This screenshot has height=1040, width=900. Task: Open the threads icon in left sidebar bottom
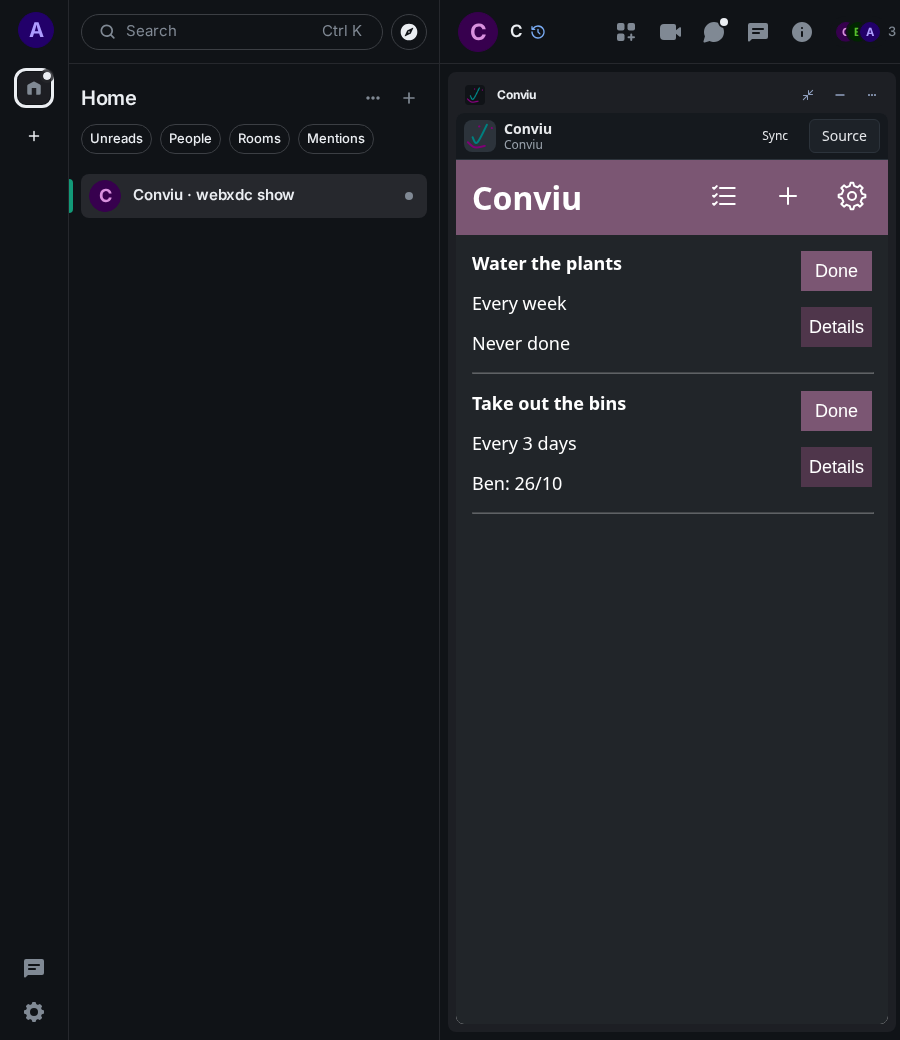(34, 968)
